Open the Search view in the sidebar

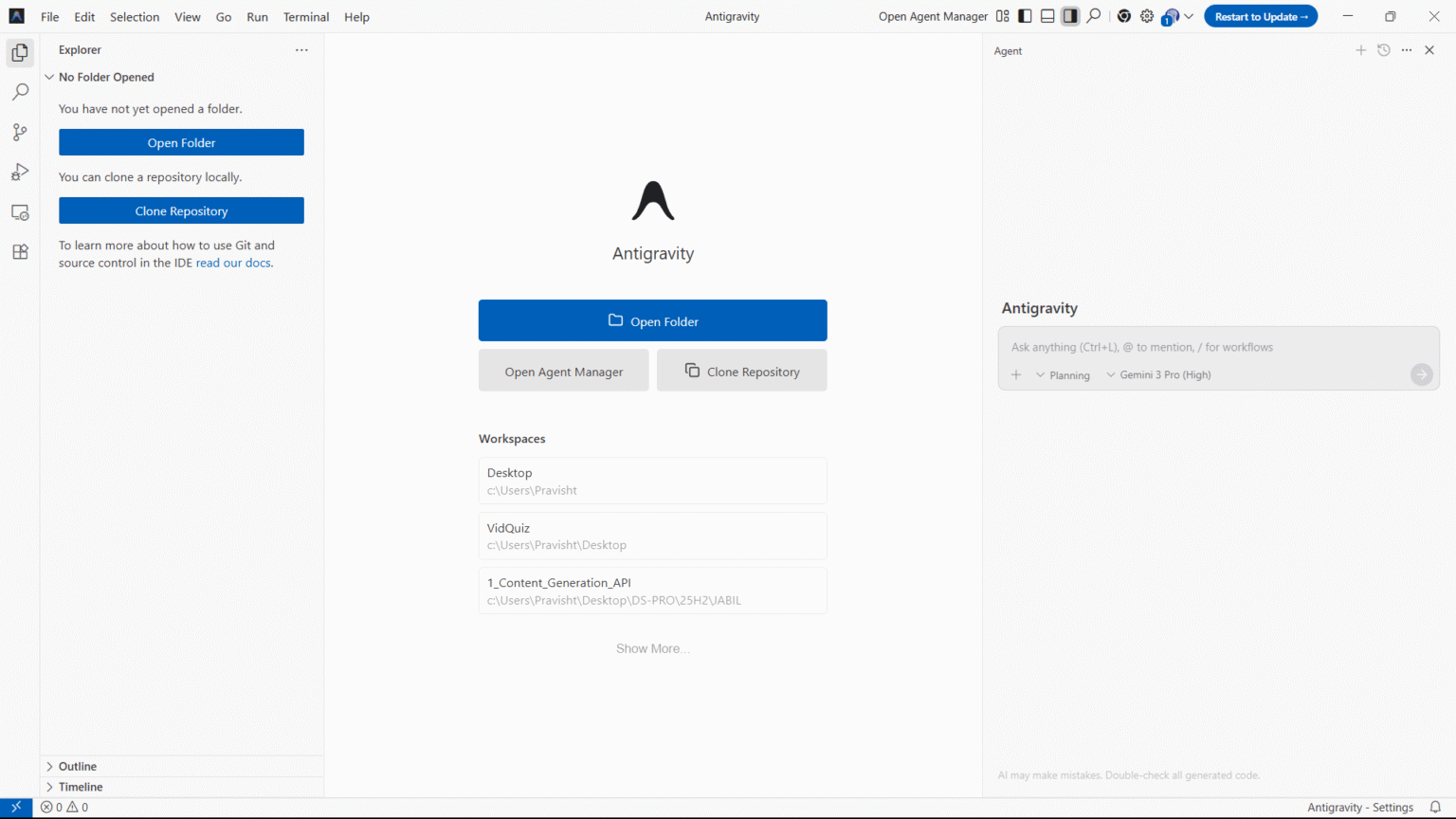point(19,91)
